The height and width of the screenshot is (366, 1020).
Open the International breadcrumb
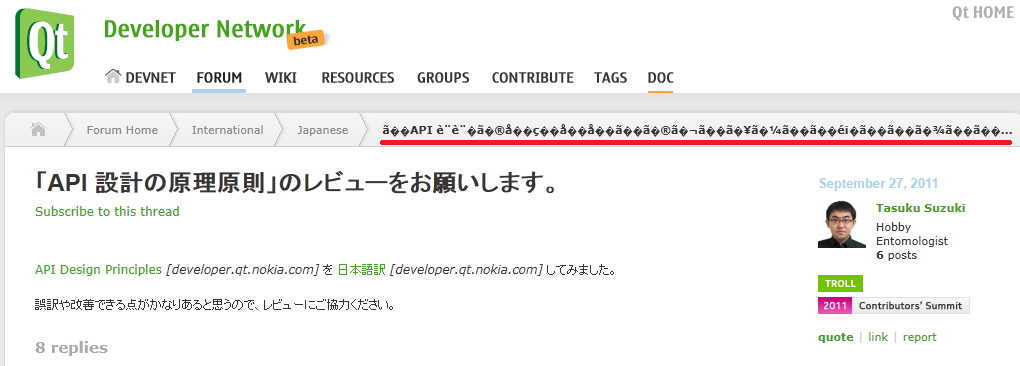(x=228, y=130)
